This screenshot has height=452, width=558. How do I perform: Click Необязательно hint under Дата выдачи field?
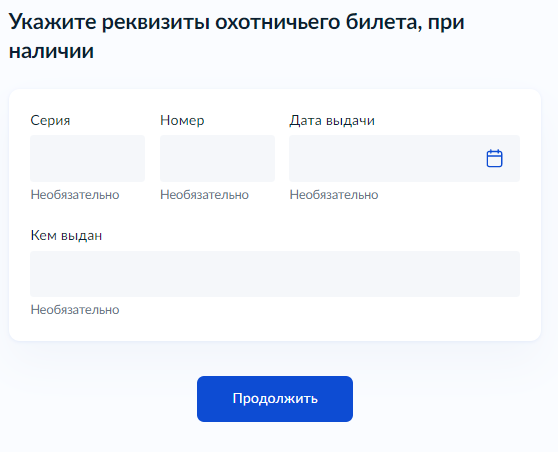334,195
